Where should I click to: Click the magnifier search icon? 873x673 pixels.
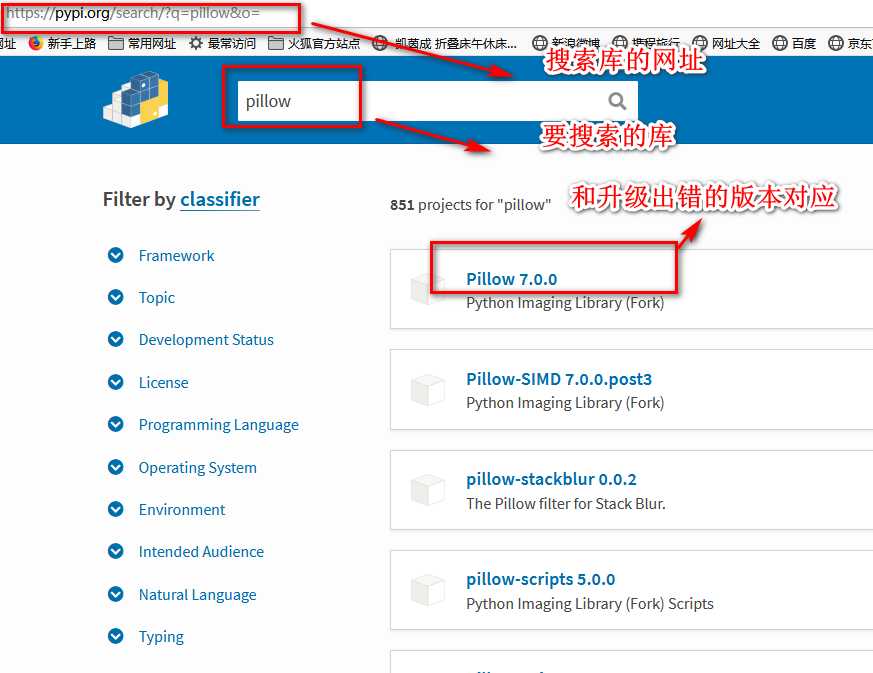[616, 101]
